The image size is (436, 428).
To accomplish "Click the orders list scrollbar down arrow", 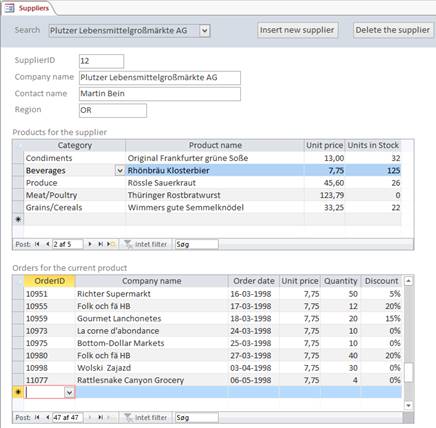I will point(409,405).
